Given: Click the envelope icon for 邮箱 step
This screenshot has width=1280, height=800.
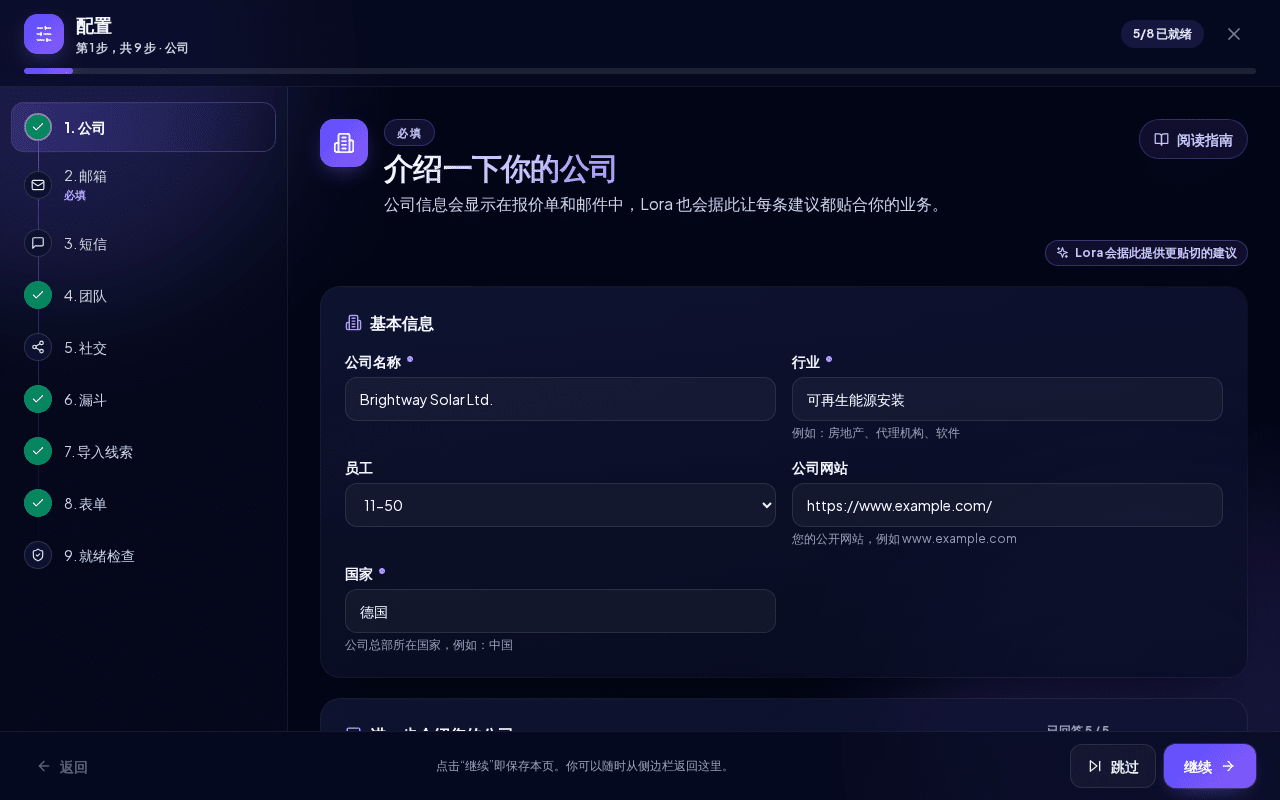Looking at the screenshot, I should pyautogui.click(x=38, y=185).
